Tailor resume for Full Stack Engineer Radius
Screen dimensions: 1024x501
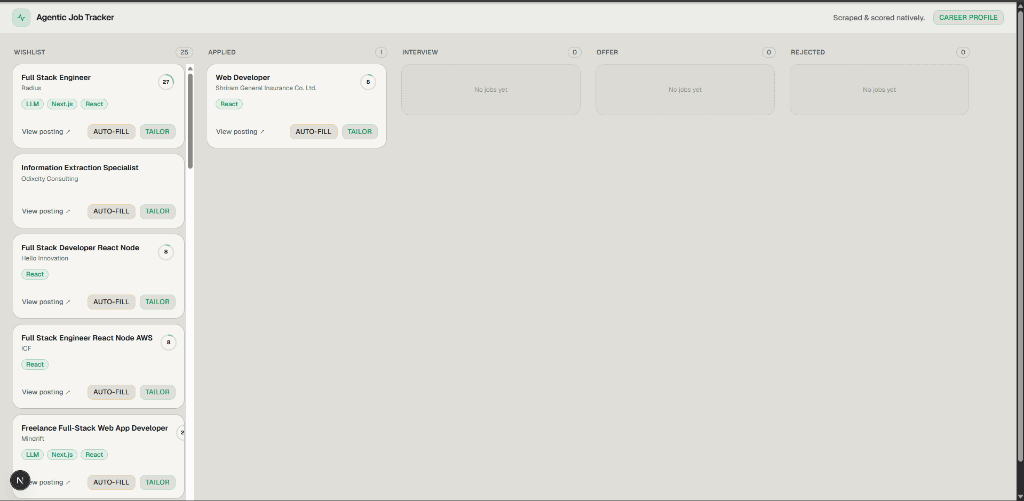(157, 132)
